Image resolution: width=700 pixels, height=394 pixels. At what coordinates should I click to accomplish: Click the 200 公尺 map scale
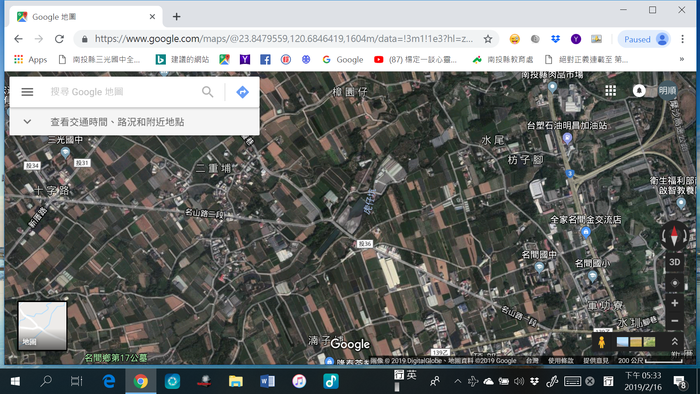(x=650, y=361)
